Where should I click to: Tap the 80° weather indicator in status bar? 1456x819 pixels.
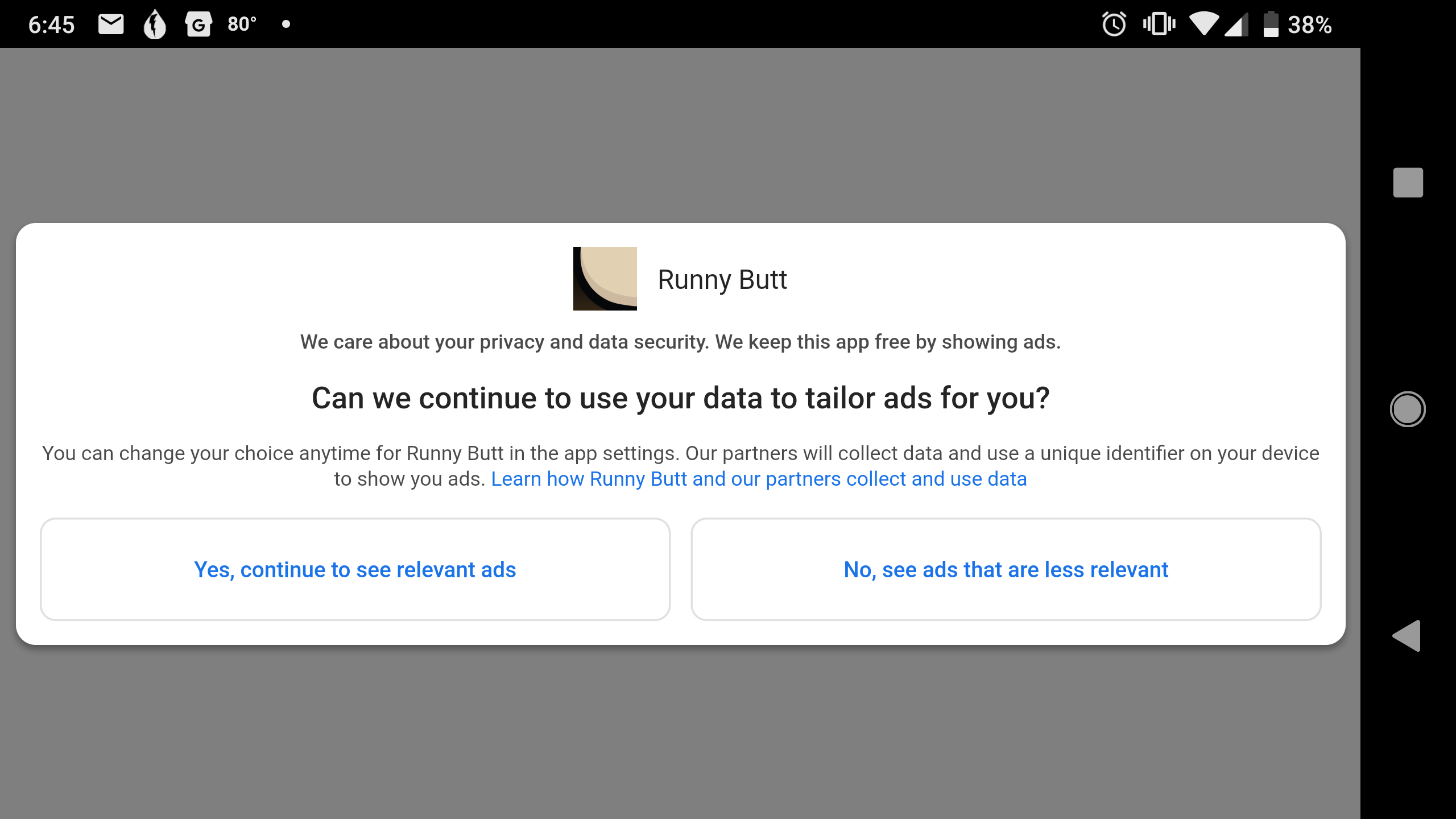click(241, 23)
